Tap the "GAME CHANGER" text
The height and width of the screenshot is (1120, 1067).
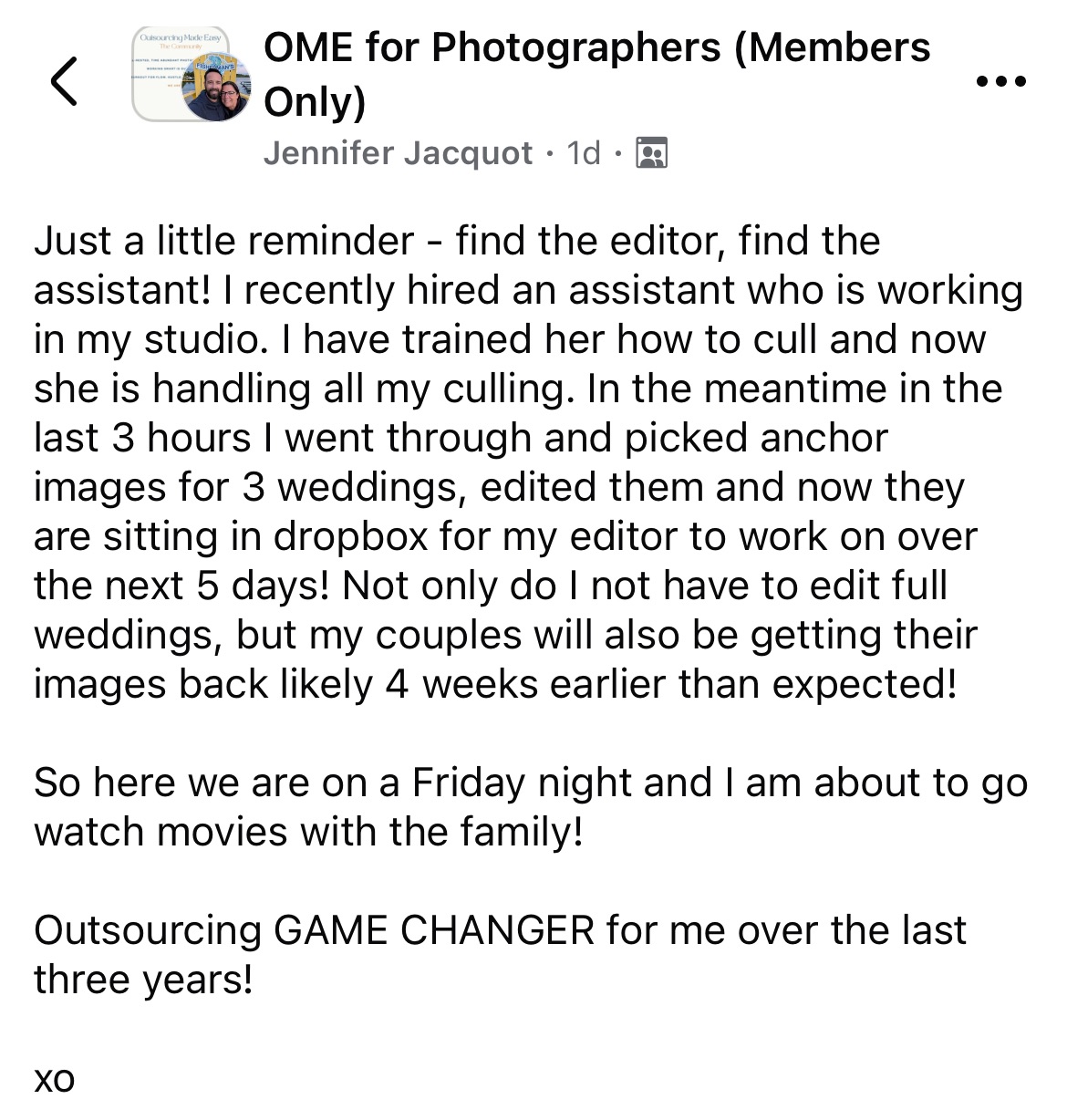tap(434, 931)
